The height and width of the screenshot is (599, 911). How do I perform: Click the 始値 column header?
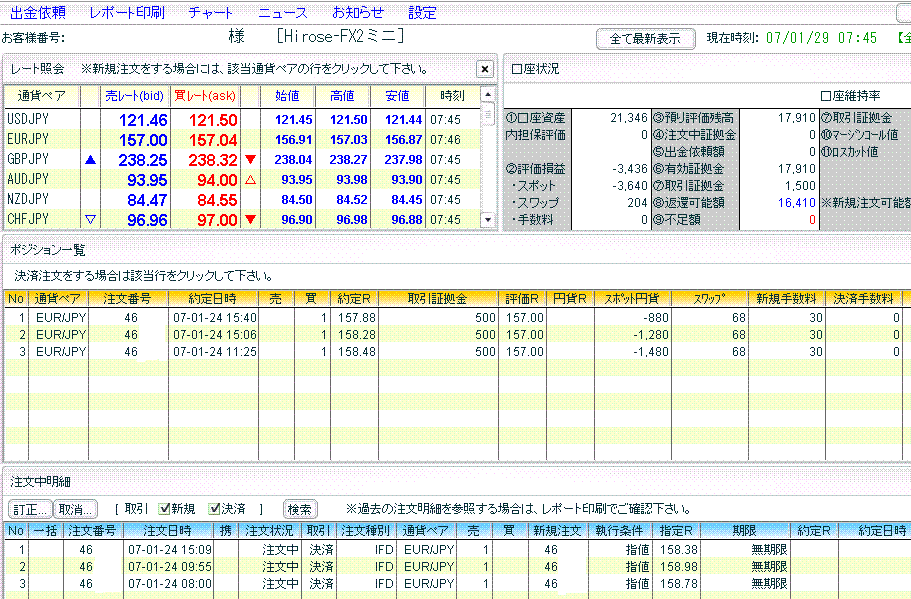287,96
